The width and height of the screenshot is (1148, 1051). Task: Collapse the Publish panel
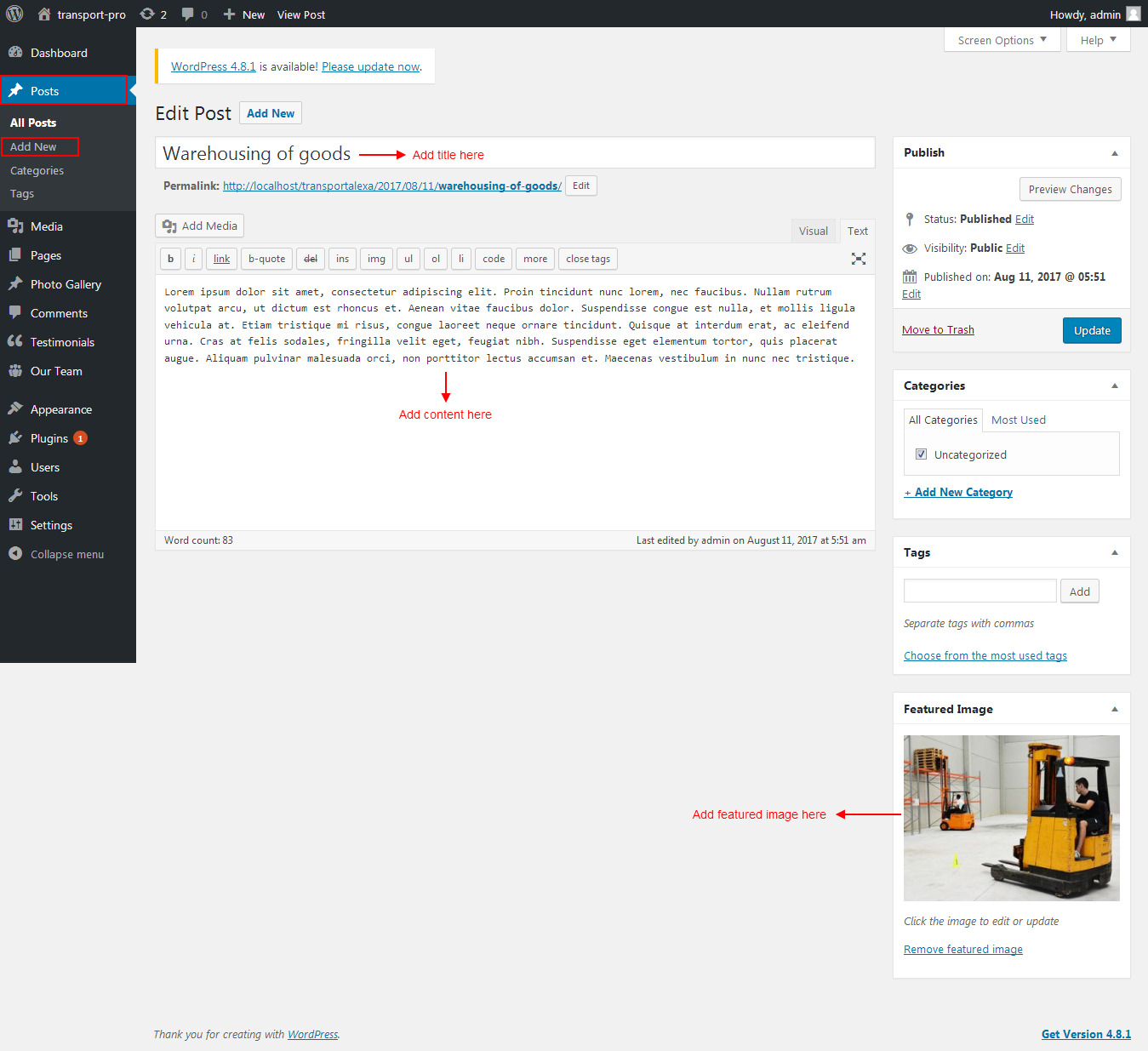coord(1115,153)
